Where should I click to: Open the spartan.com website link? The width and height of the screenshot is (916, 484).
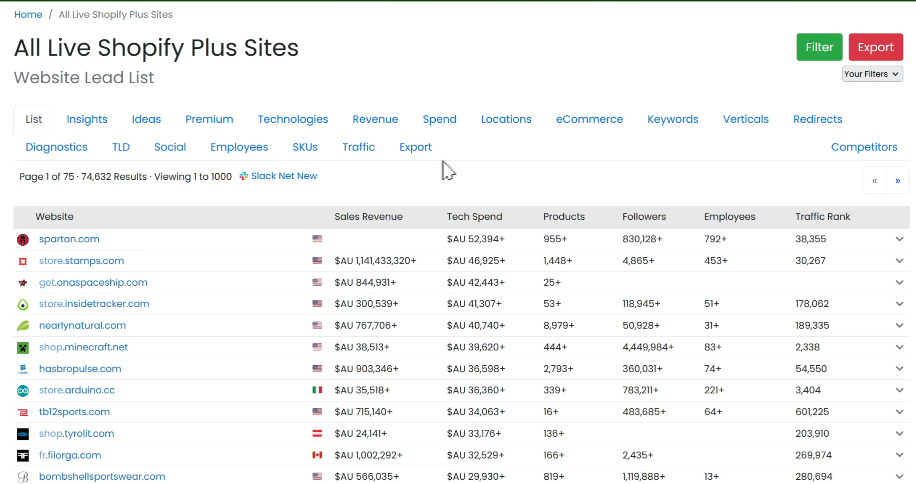[69, 239]
